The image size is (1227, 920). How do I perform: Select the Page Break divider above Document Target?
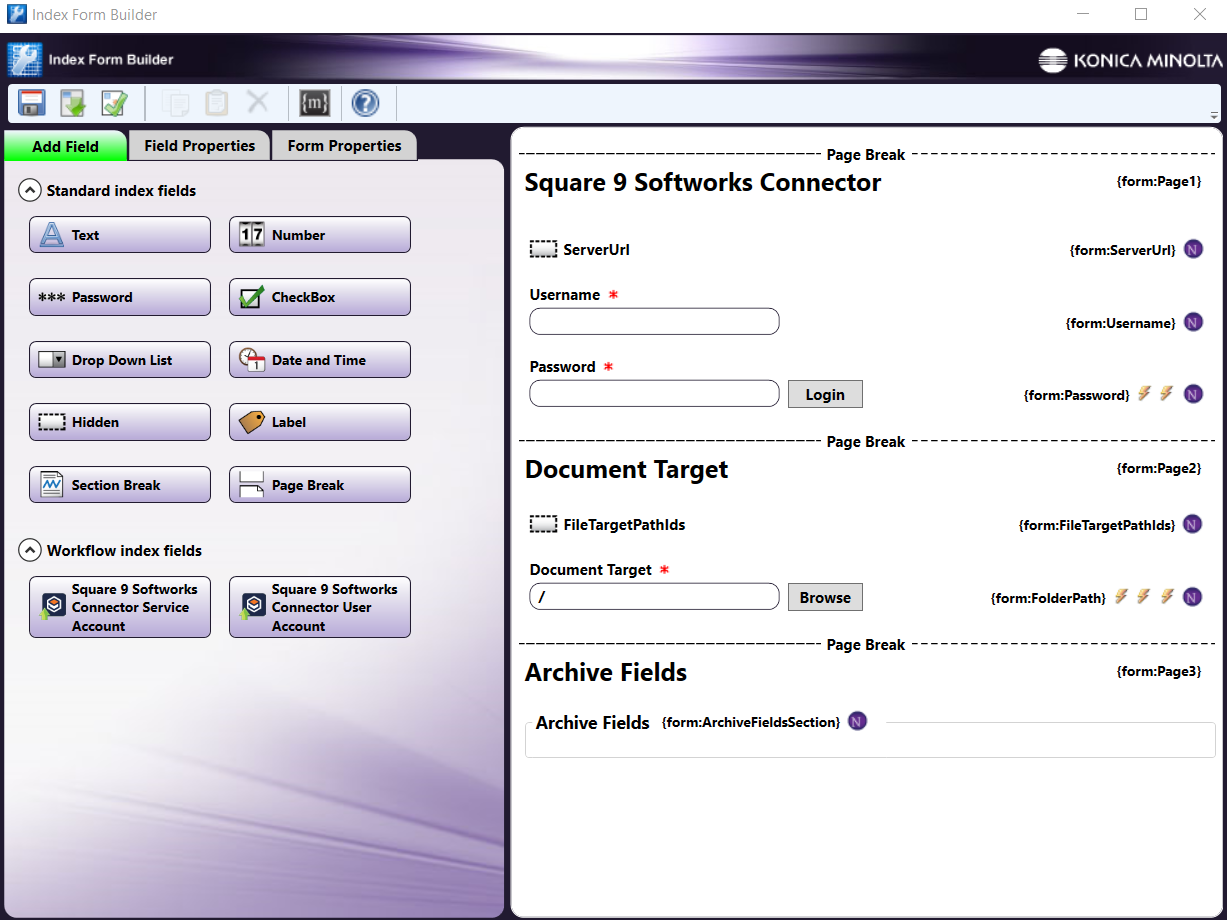tap(866, 442)
